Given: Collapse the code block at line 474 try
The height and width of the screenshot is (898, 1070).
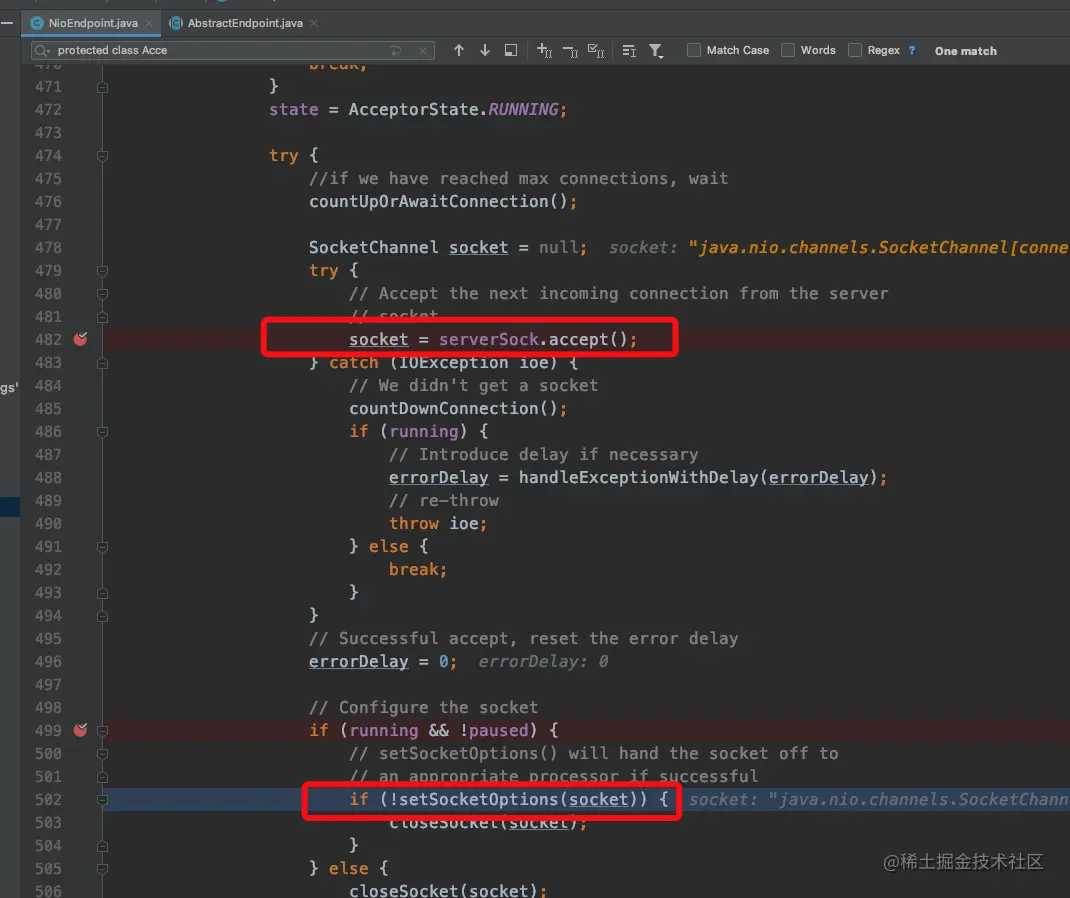Looking at the screenshot, I should pyautogui.click(x=102, y=156).
